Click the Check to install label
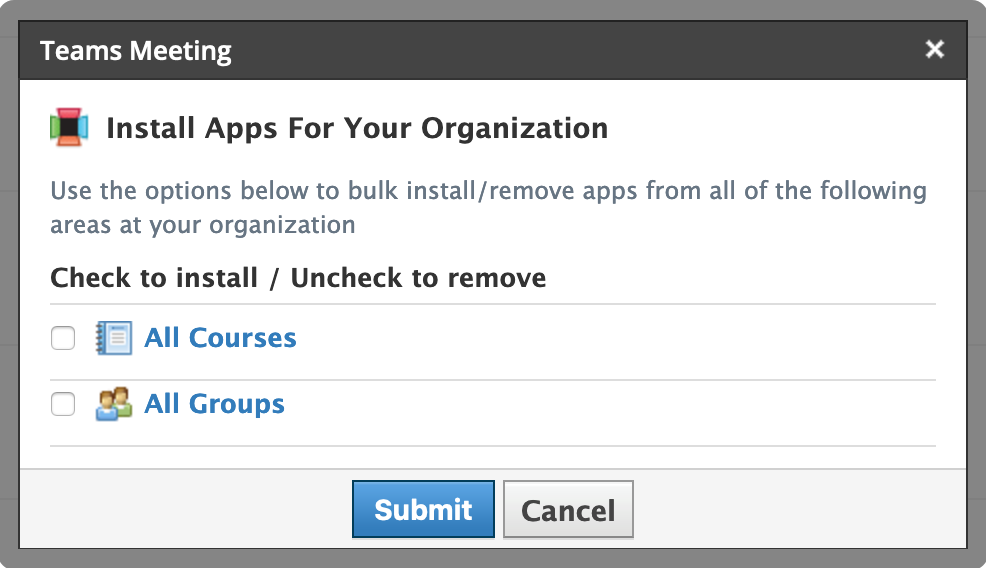The image size is (986, 568). click(x=154, y=277)
